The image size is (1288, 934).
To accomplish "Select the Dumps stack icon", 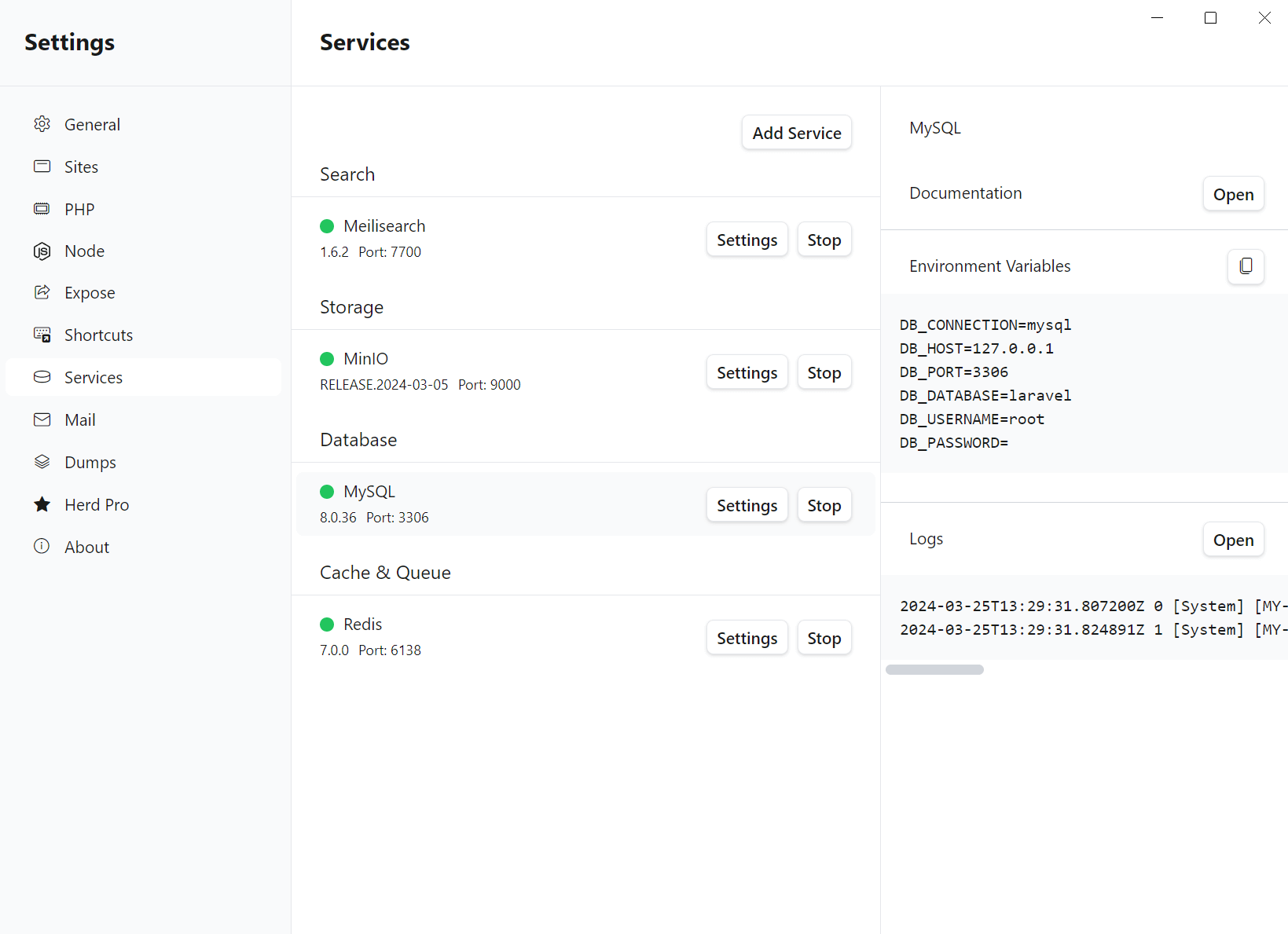I will (42, 462).
